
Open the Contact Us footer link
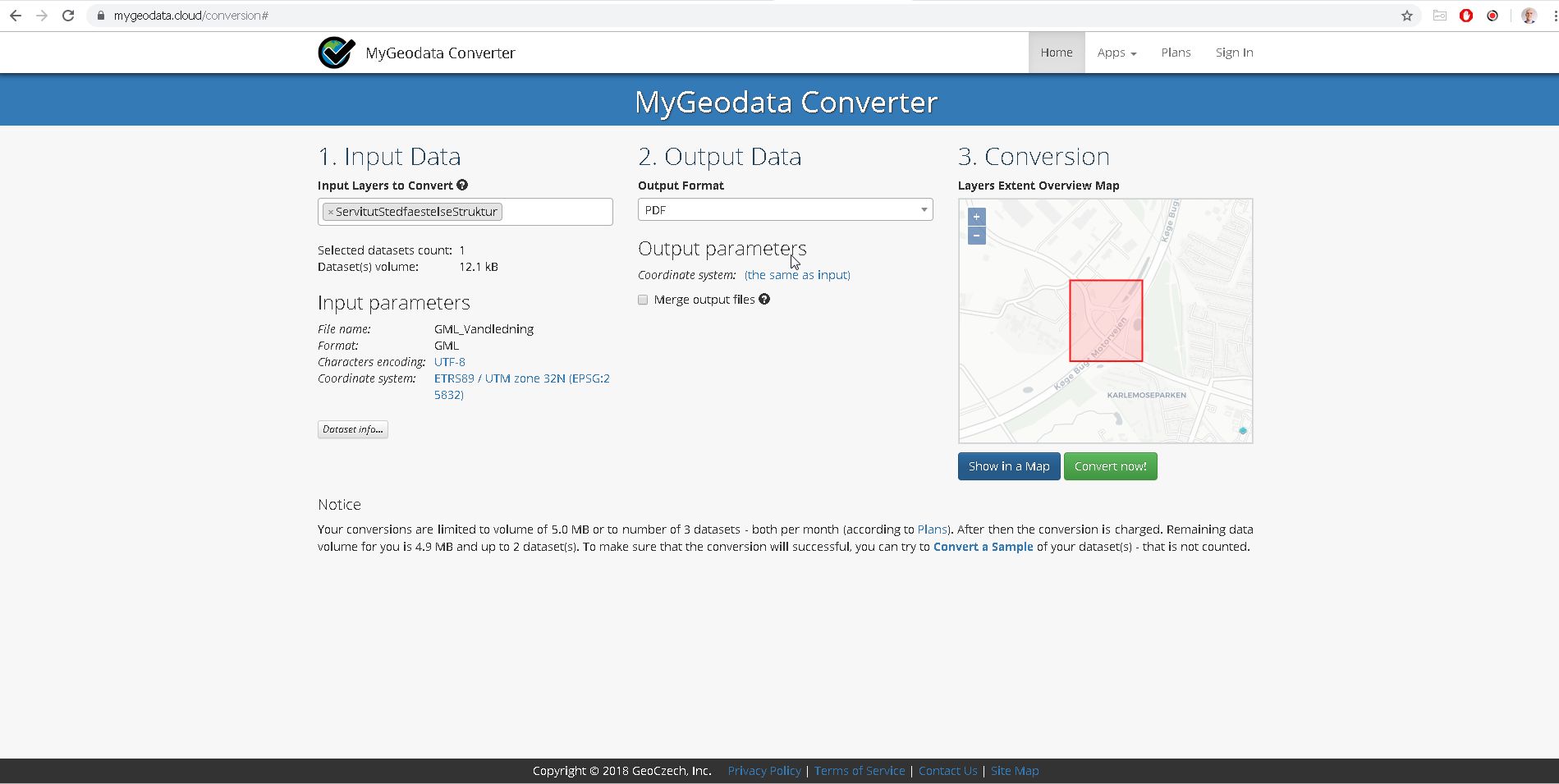point(948,771)
